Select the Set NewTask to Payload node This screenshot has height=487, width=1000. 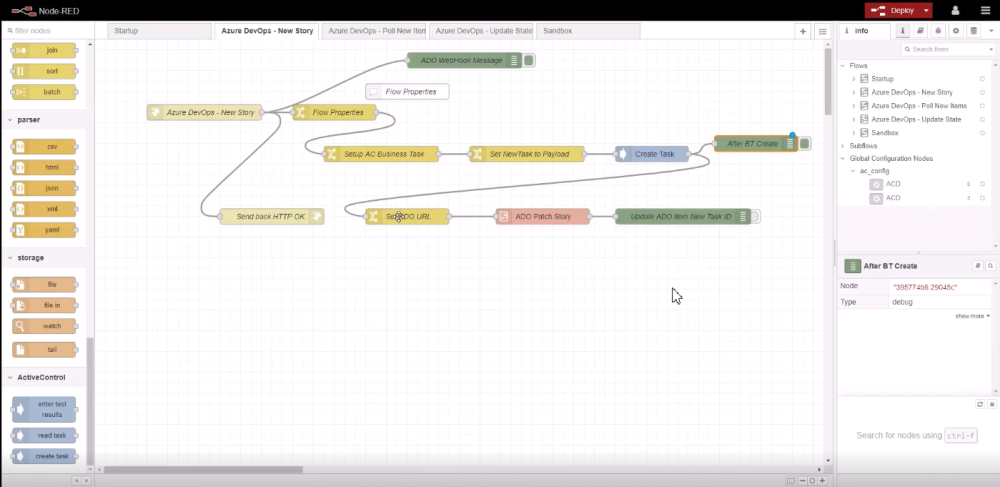tap(527, 154)
